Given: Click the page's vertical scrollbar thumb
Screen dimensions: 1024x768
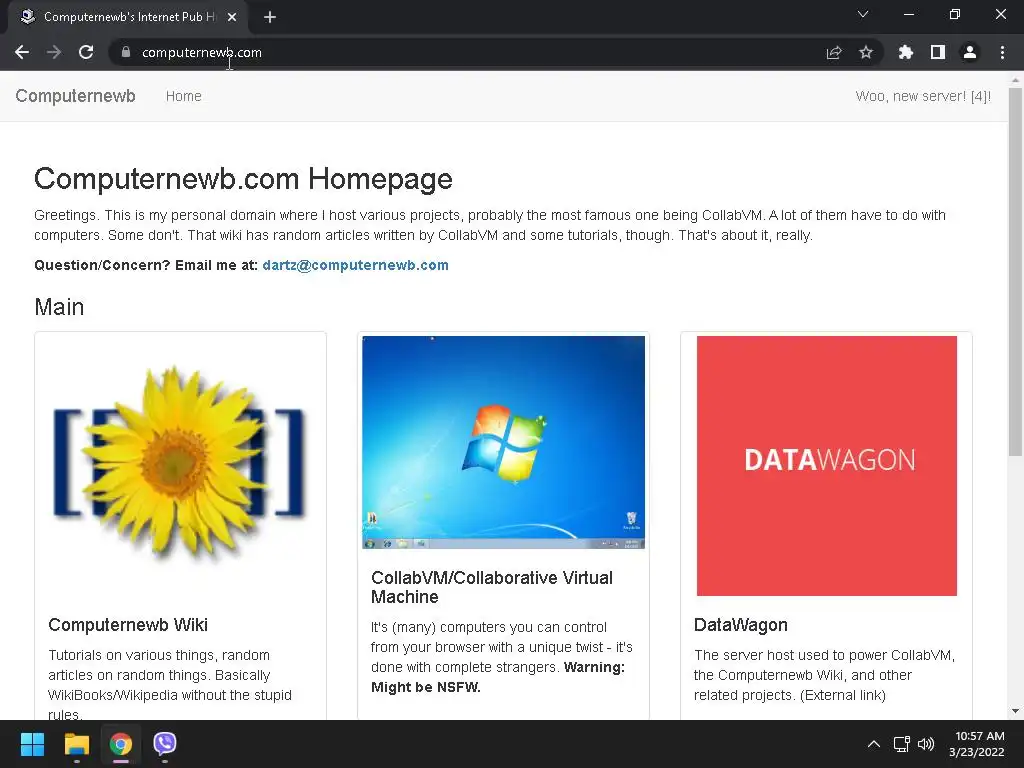Looking at the screenshot, I should click(1015, 271).
